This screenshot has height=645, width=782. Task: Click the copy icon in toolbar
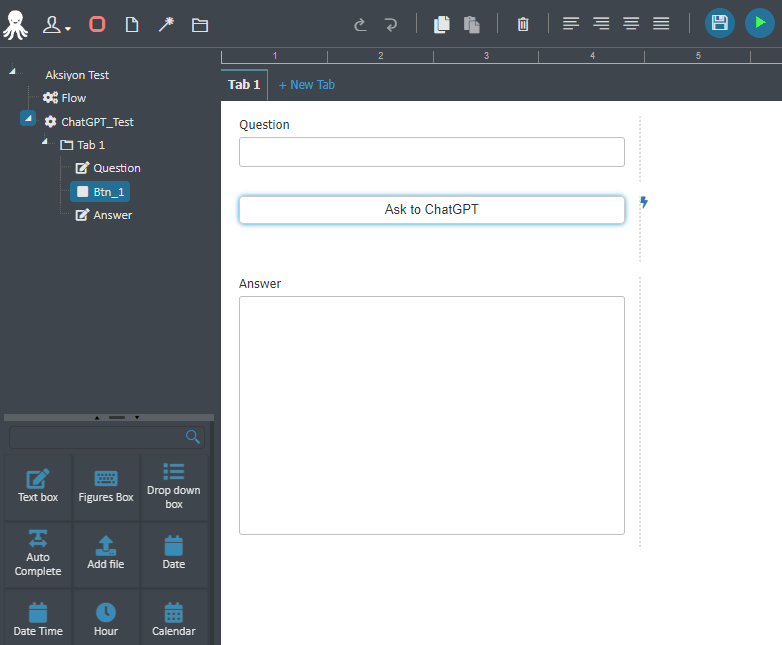click(x=441, y=24)
